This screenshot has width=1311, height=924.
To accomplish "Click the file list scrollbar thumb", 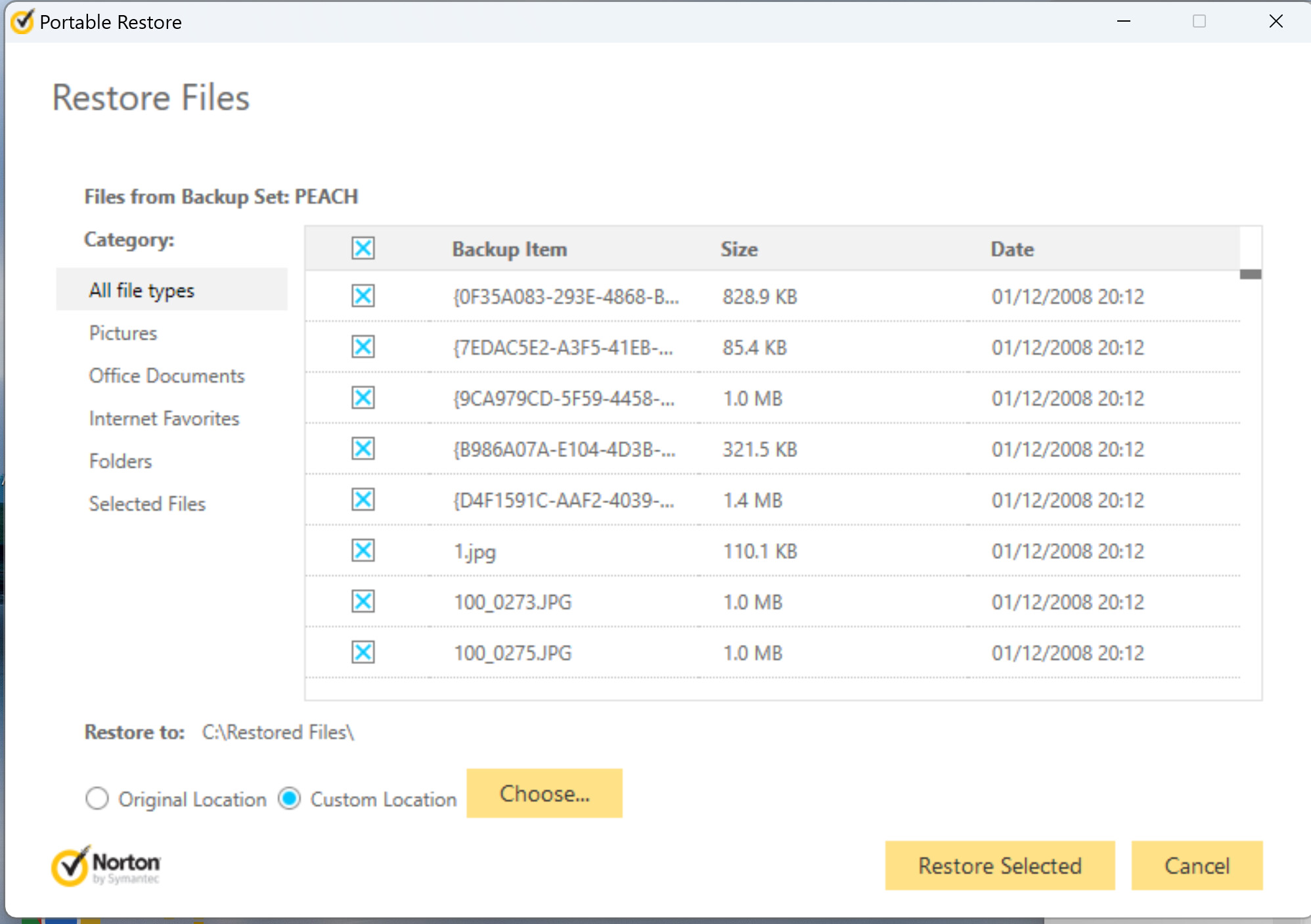I will tap(1250, 275).
